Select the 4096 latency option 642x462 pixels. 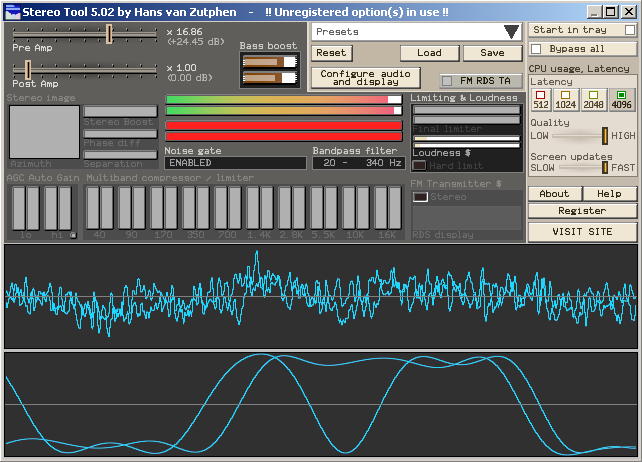(x=621, y=100)
